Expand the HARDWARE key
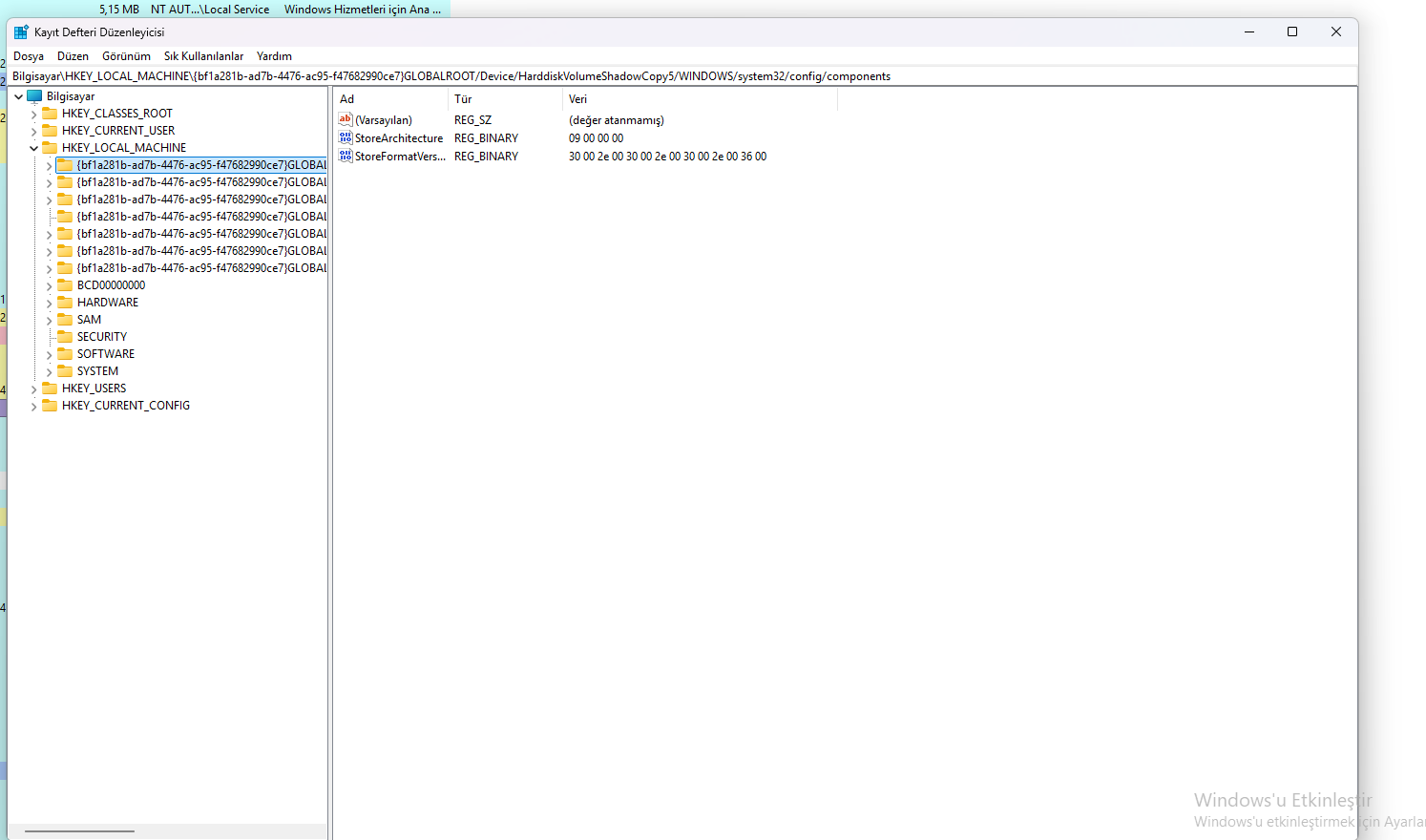Image resolution: width=1426 pixels, height=840 pixels. (x=50, y=303)
